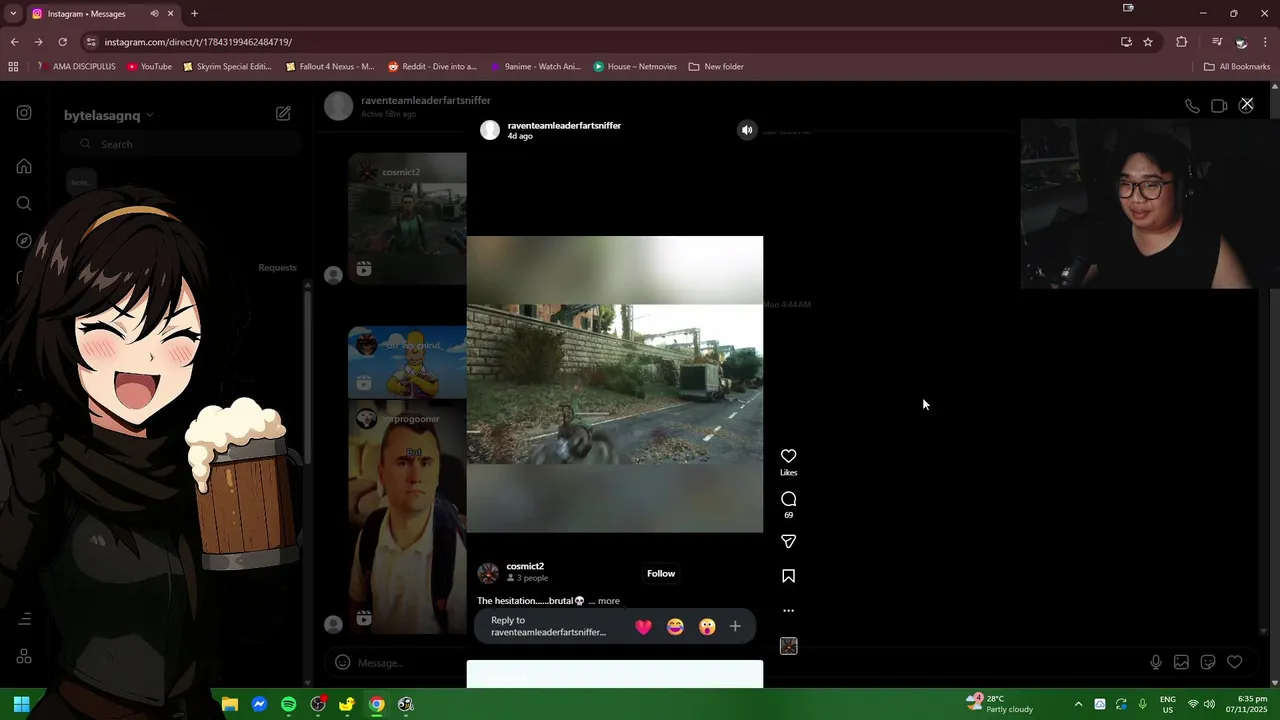React with the red heart emoji

tap(643, 627)
